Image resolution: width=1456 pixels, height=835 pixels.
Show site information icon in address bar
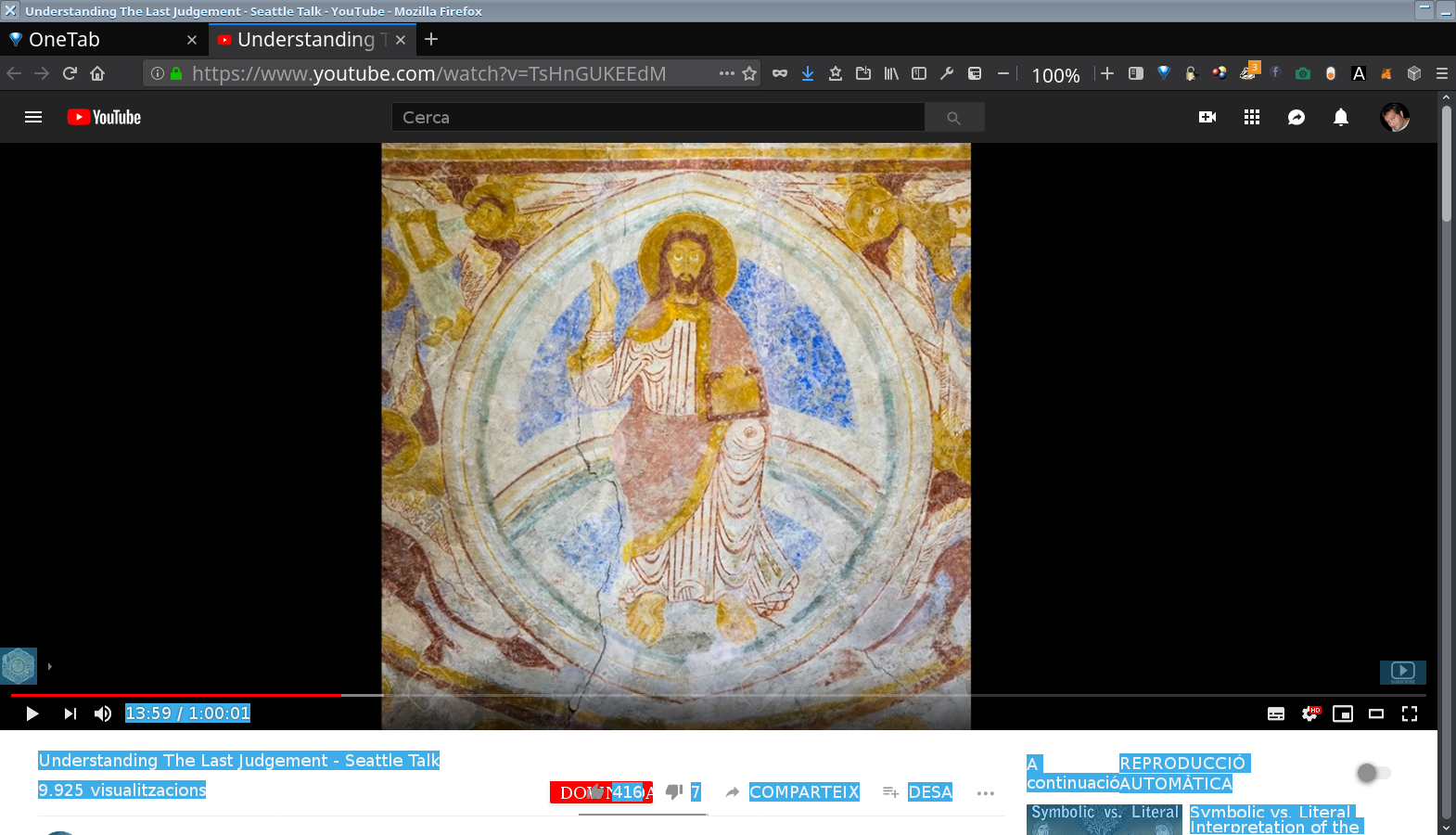158,73
